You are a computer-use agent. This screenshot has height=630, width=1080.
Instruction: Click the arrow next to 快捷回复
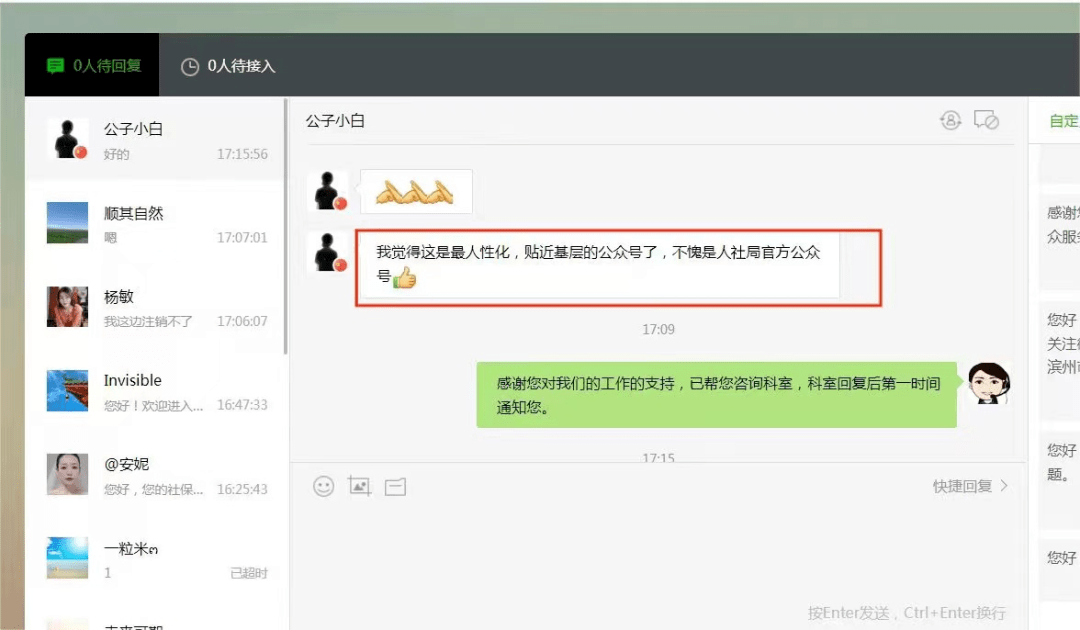point(1004,486)
